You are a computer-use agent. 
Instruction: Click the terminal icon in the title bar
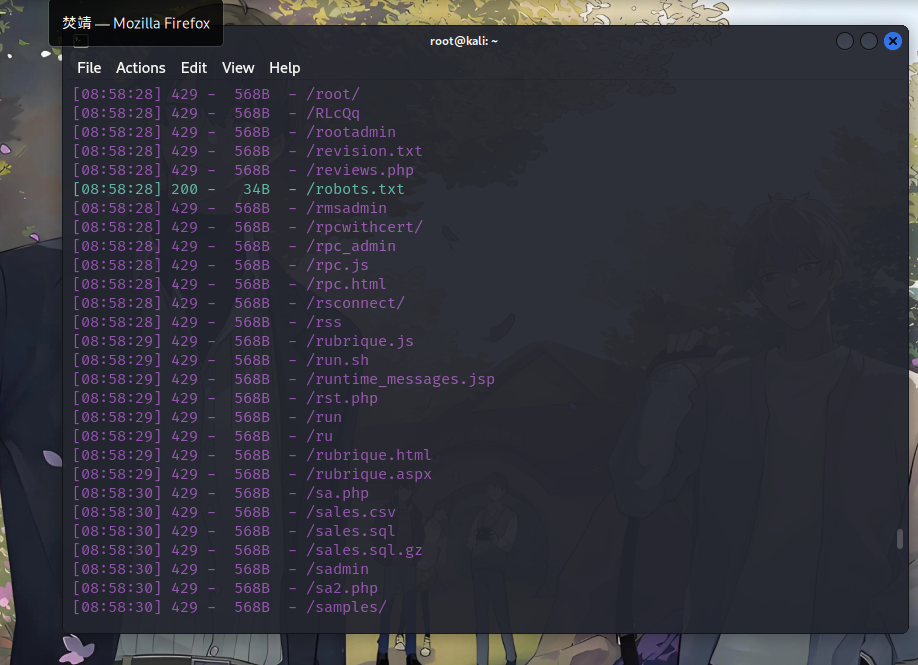tap(81, 41)
